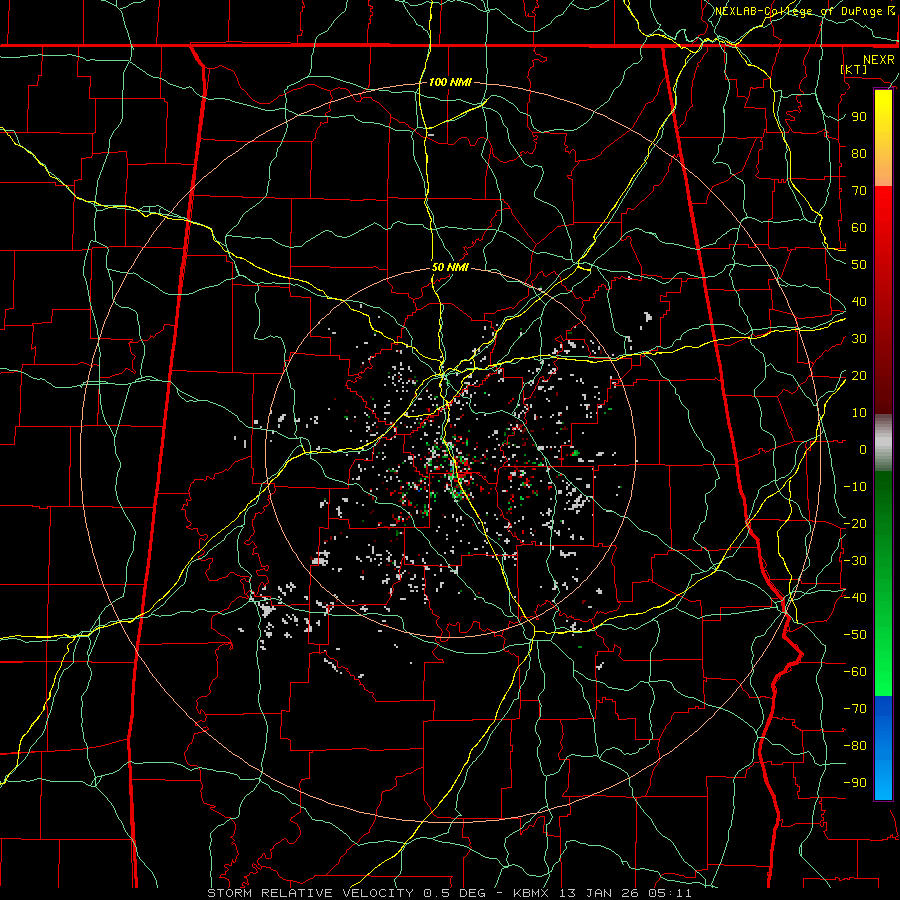Click the NEXR label above the color scale
The width and height of the screenshot is (900, 900).
tap(879, 60)
